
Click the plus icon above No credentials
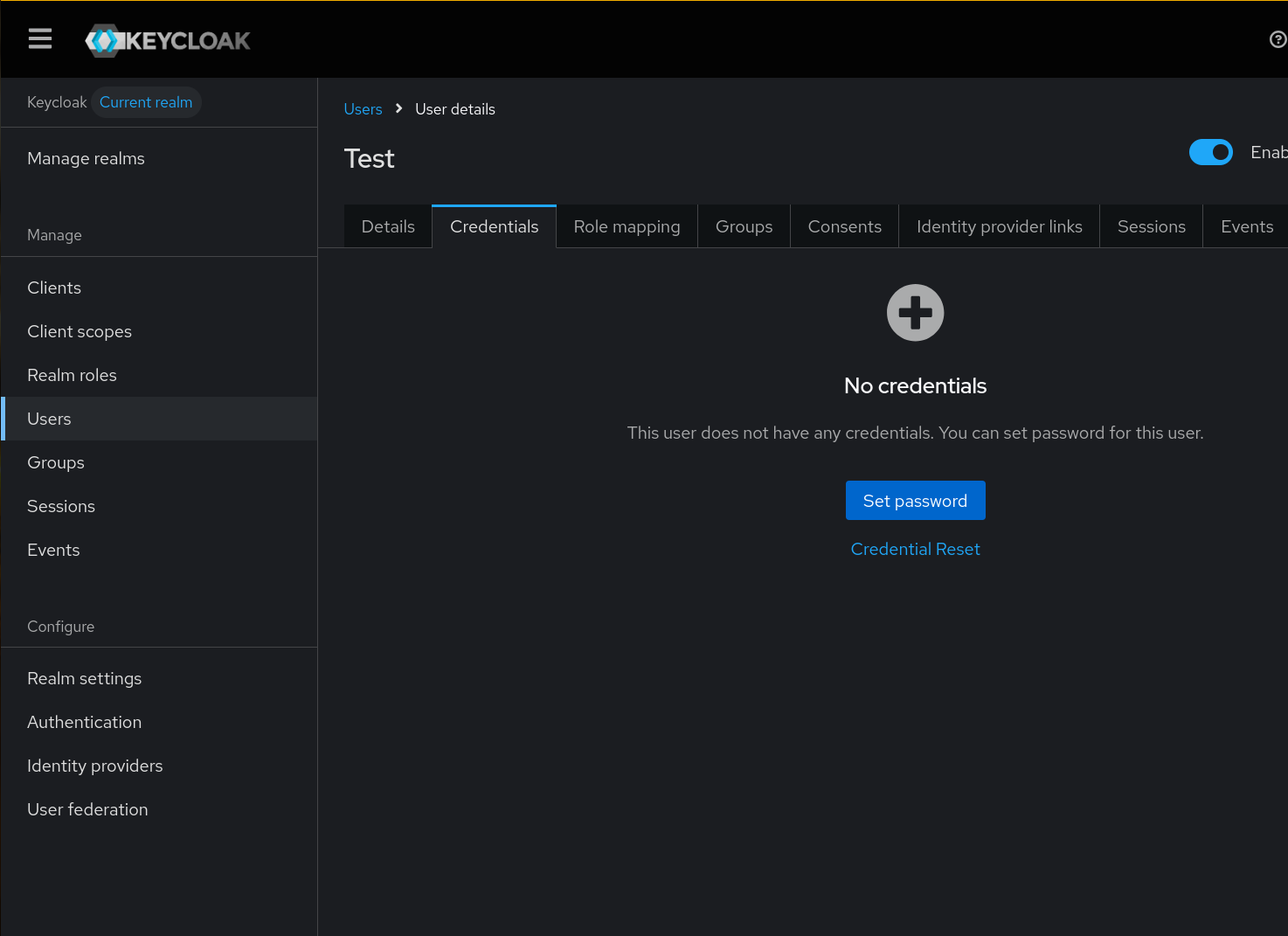tap(915, 313)
